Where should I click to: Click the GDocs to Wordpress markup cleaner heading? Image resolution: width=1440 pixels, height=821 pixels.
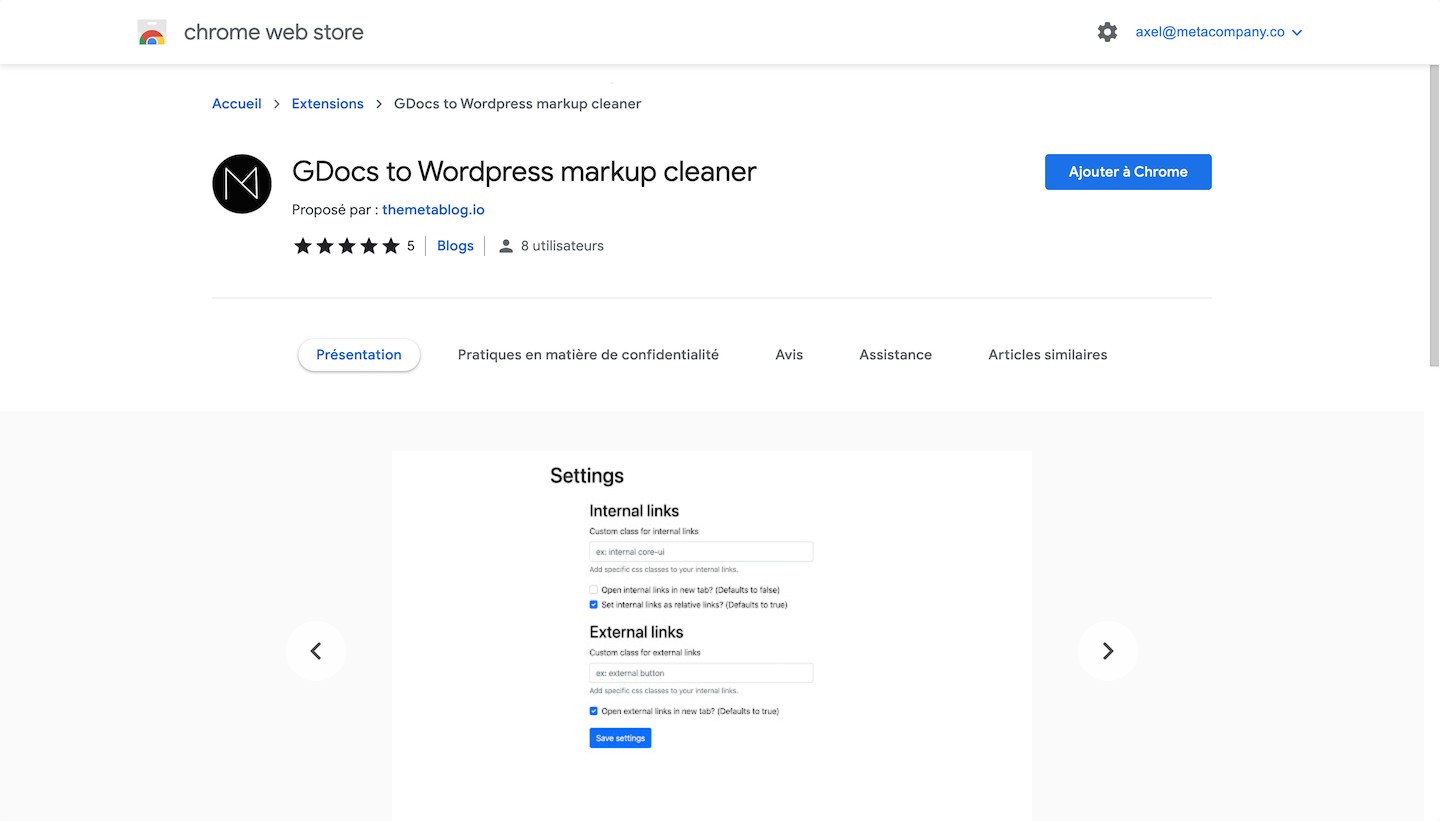[x=524, y=172]
